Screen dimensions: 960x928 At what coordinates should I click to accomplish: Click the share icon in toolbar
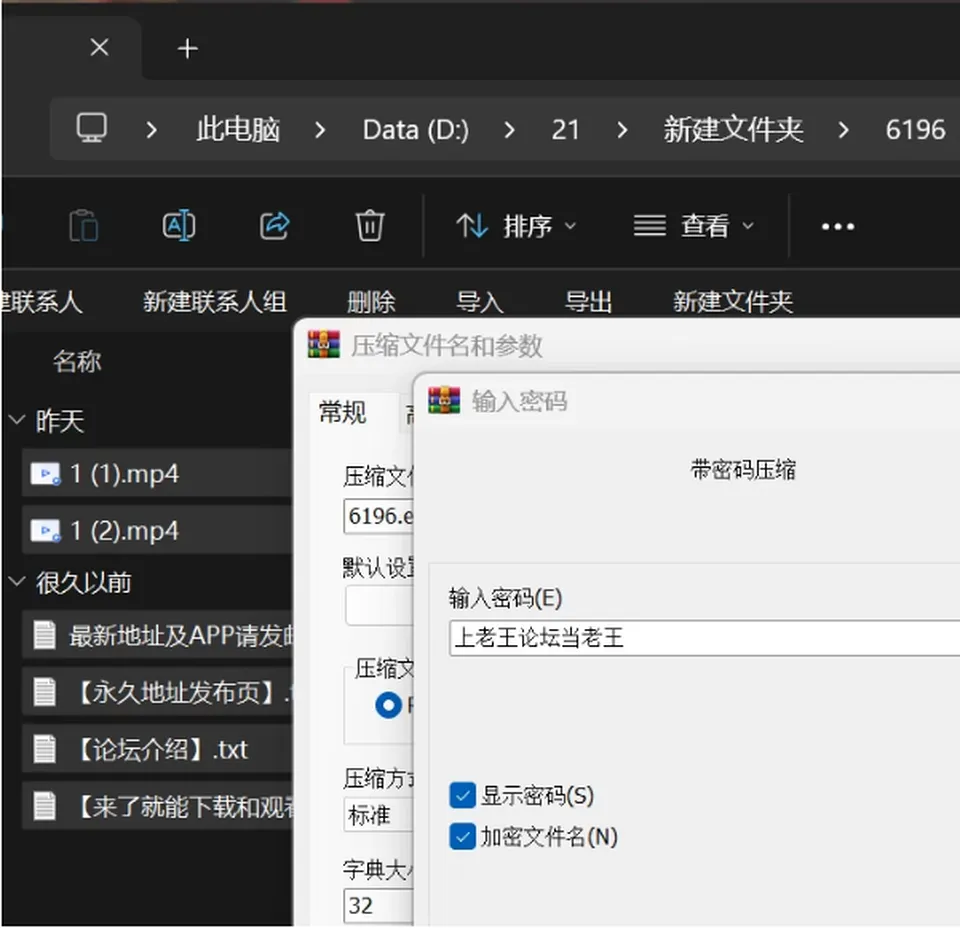click(274, 226)
